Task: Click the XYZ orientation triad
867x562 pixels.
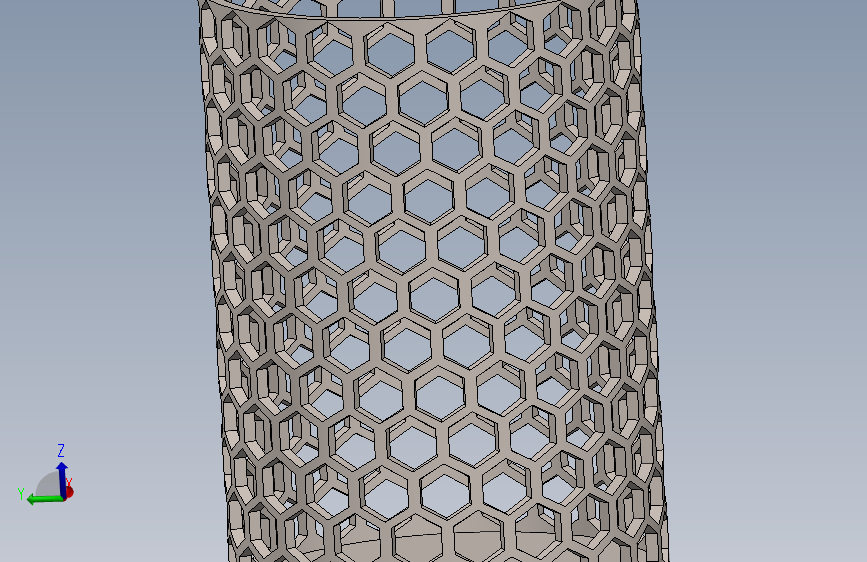Action: [46, 475]
